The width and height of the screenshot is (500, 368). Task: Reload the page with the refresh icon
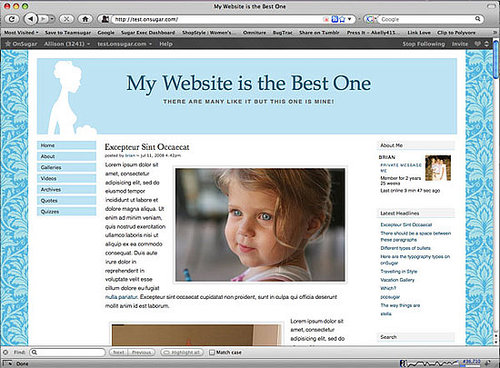coord(12,19)
